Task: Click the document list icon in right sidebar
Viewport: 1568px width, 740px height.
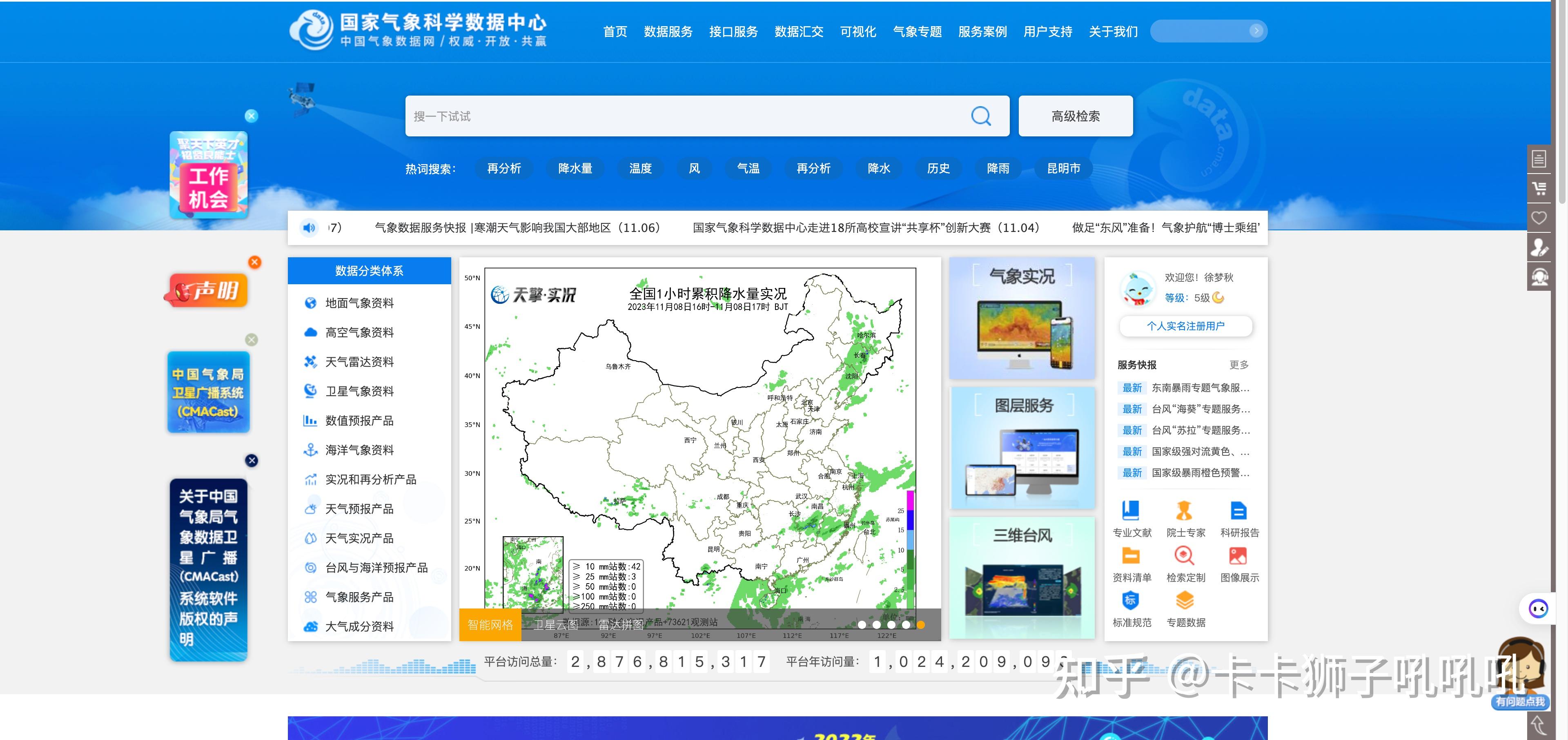Action: pos(1539,159)
